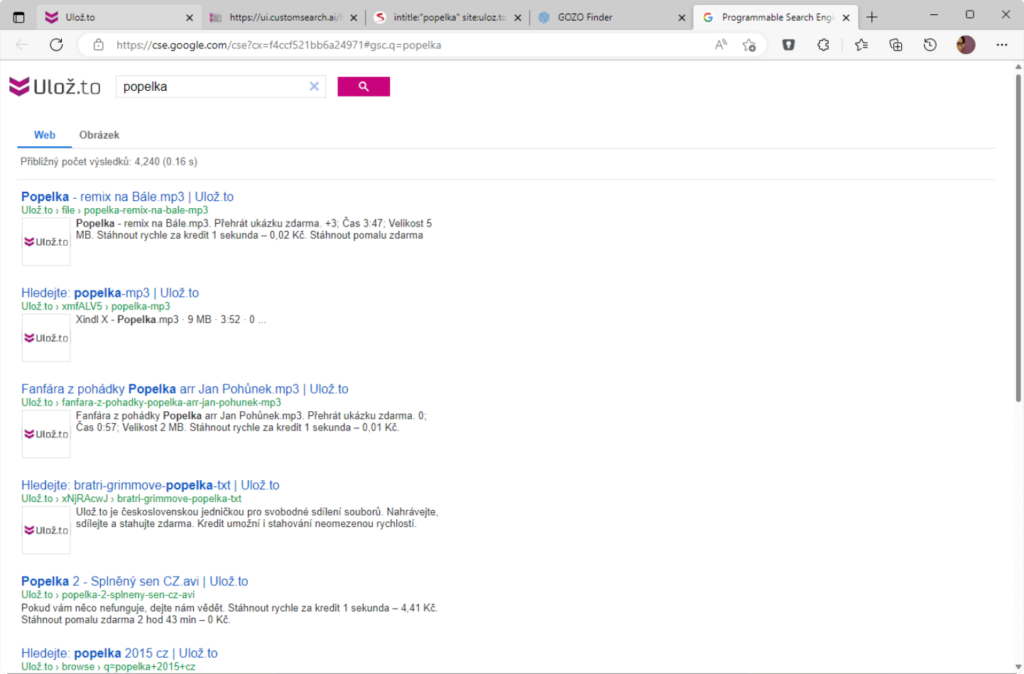Click green fanfara-z-pohadky-popelka URL path
The width and height of the screenshot is (1024, 674).
pyautogui.click(x=151, y=402)
